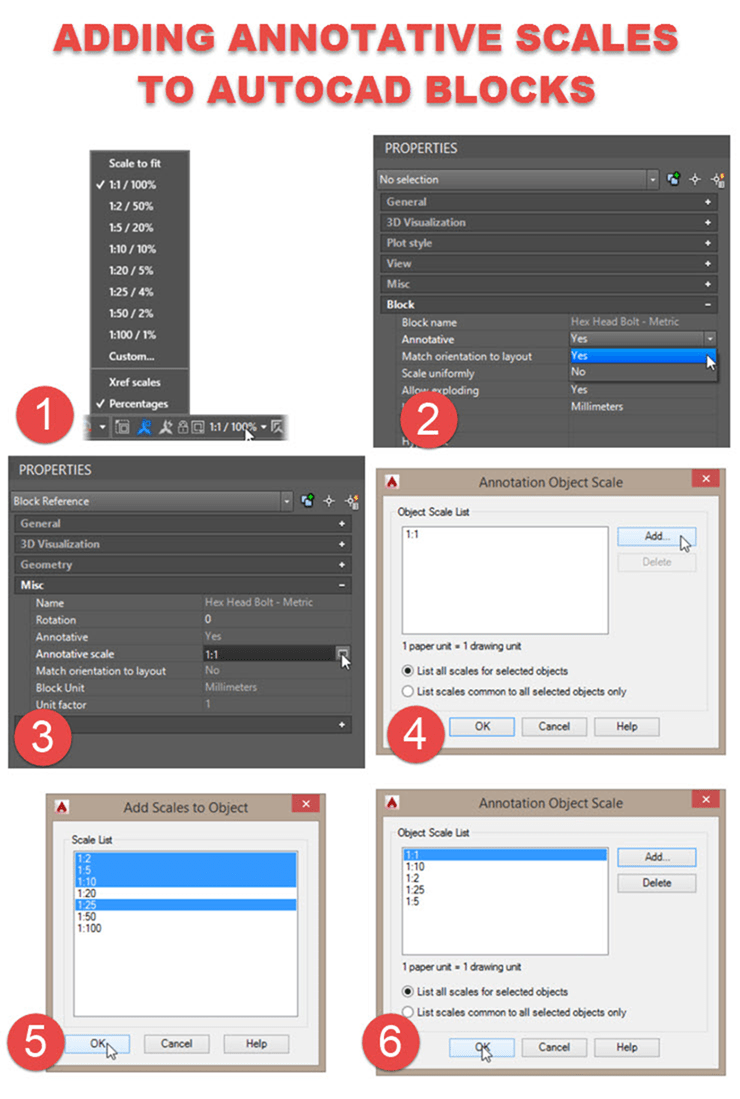
Task: Close the Add Scales to Object dialog
Action: pyautogui.click(x=306, y=804)
